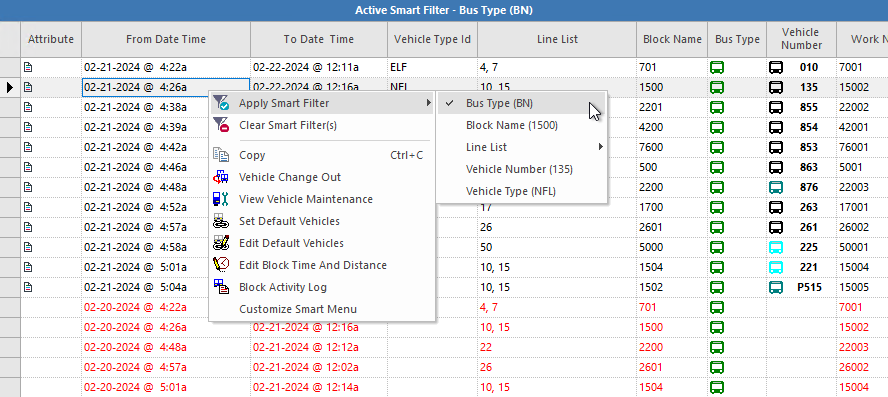The width and height of the screenshot is (888, 397).
Task: Click block name cell 5000
Action: [672, 247]
